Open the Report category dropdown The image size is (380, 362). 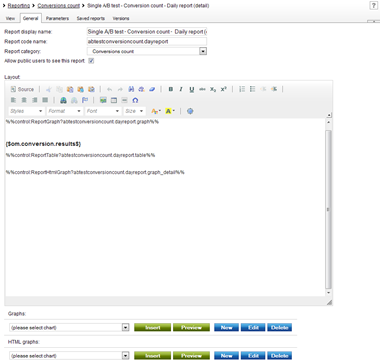(x=203, y=51)
